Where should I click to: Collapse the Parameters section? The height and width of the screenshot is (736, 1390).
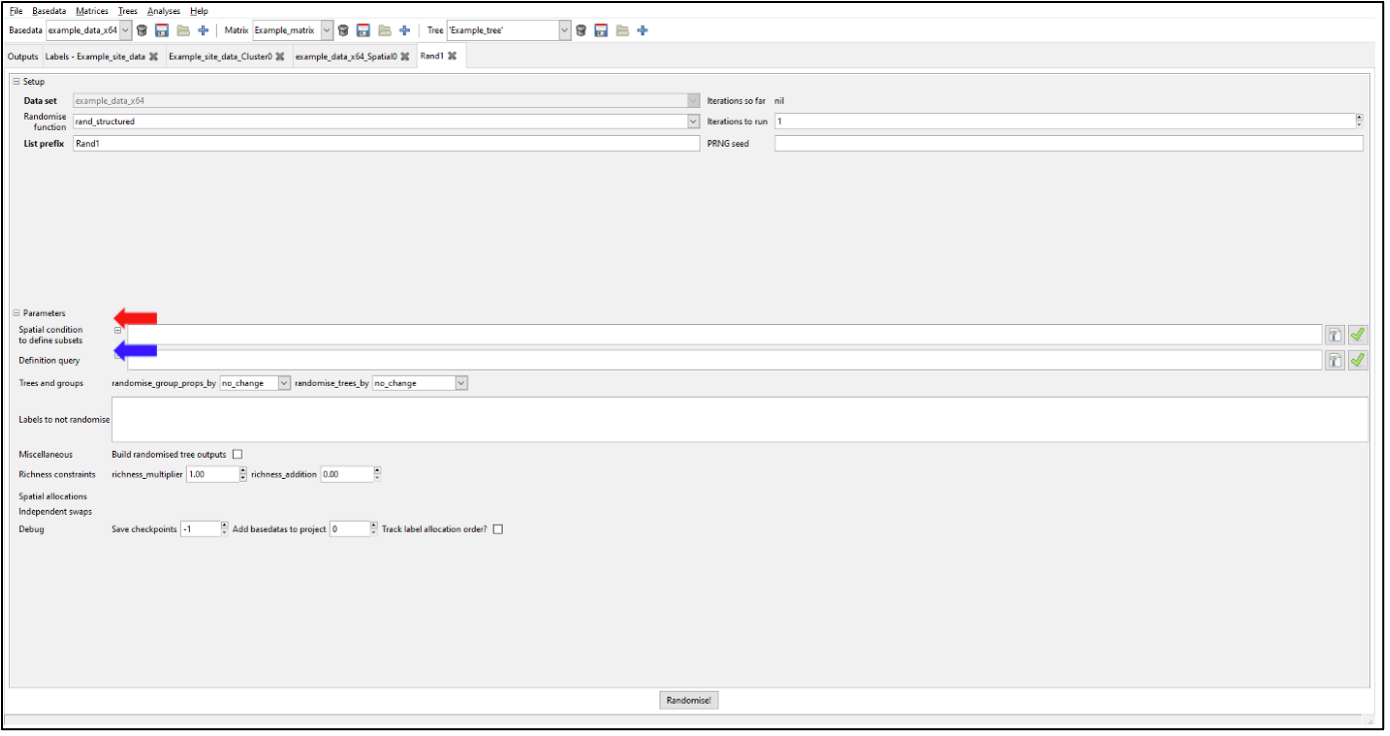click(16, 313)
